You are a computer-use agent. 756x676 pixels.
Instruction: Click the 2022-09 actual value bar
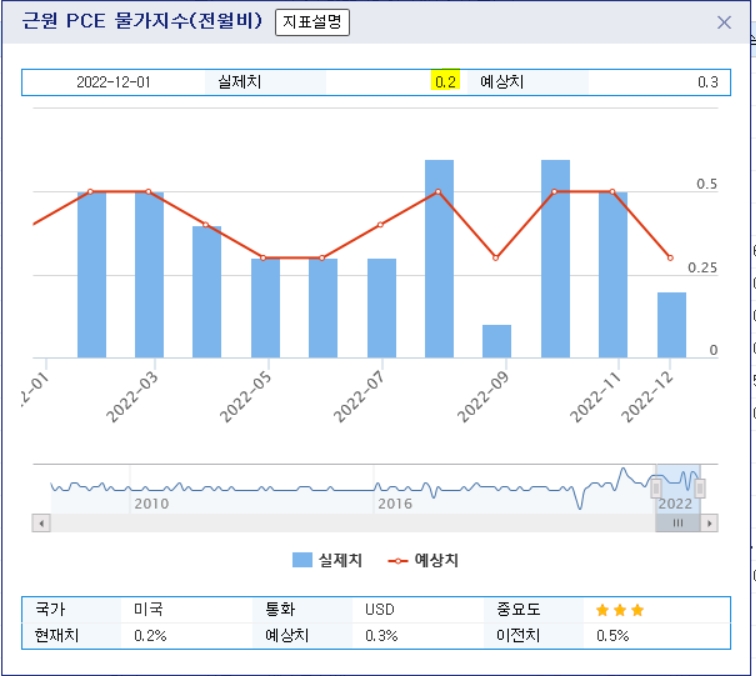pos(497,341)
